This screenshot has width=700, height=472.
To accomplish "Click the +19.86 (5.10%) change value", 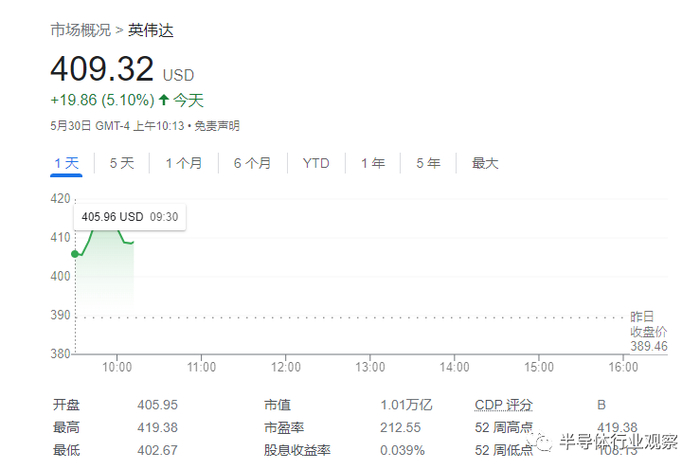I will tap(102, 100).
